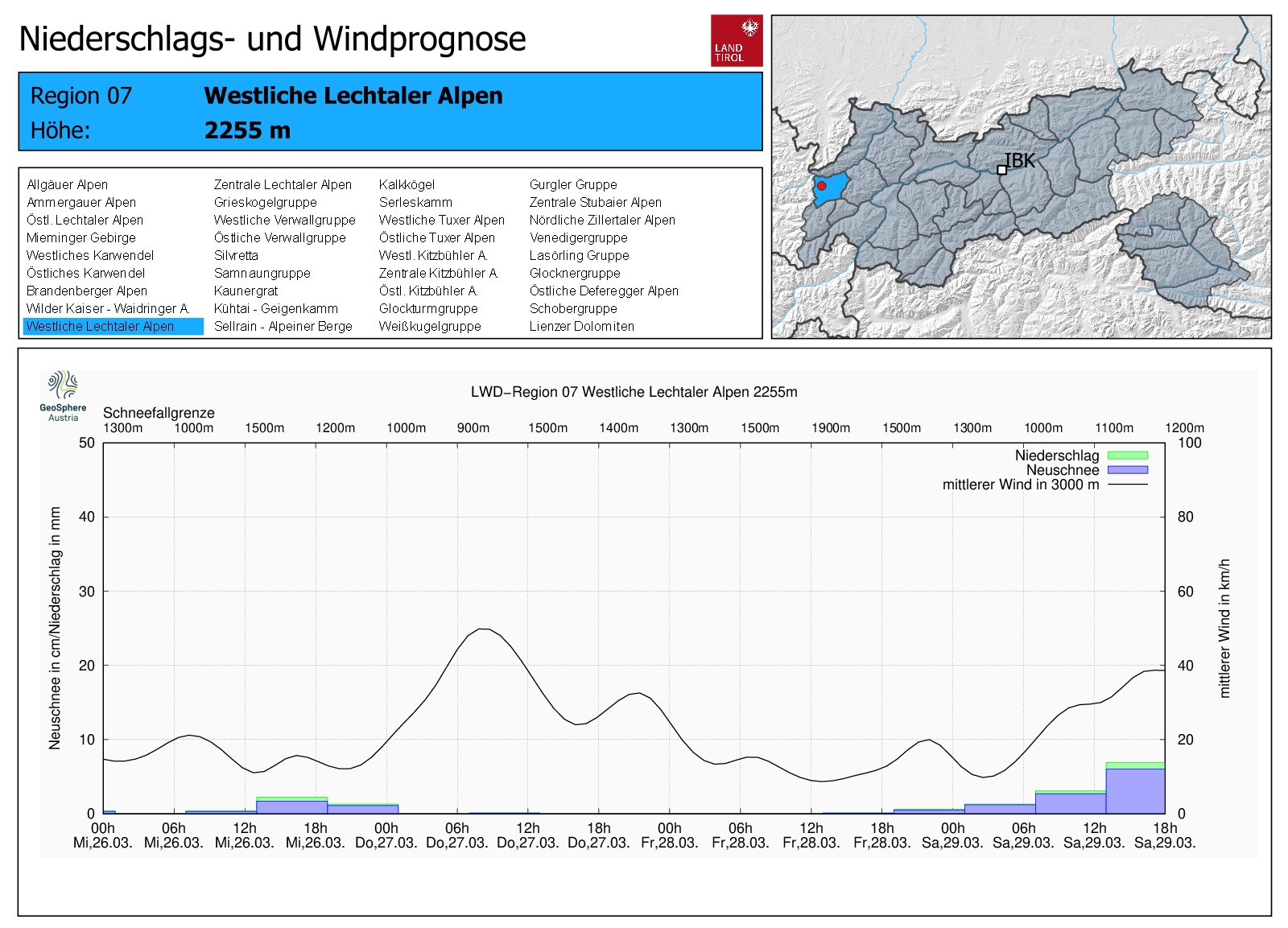Select Zentrale Lechtaler Alpen region

[283, 184]
